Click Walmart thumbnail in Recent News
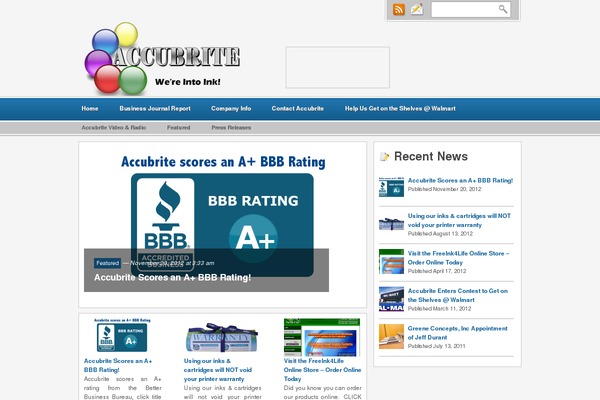 tap(391, 299)
